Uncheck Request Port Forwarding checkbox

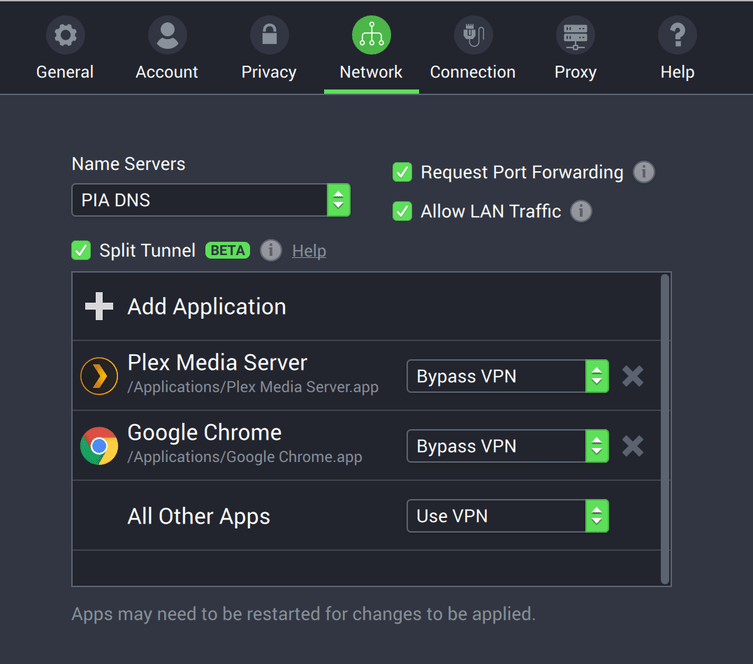[x=402, y=172]
